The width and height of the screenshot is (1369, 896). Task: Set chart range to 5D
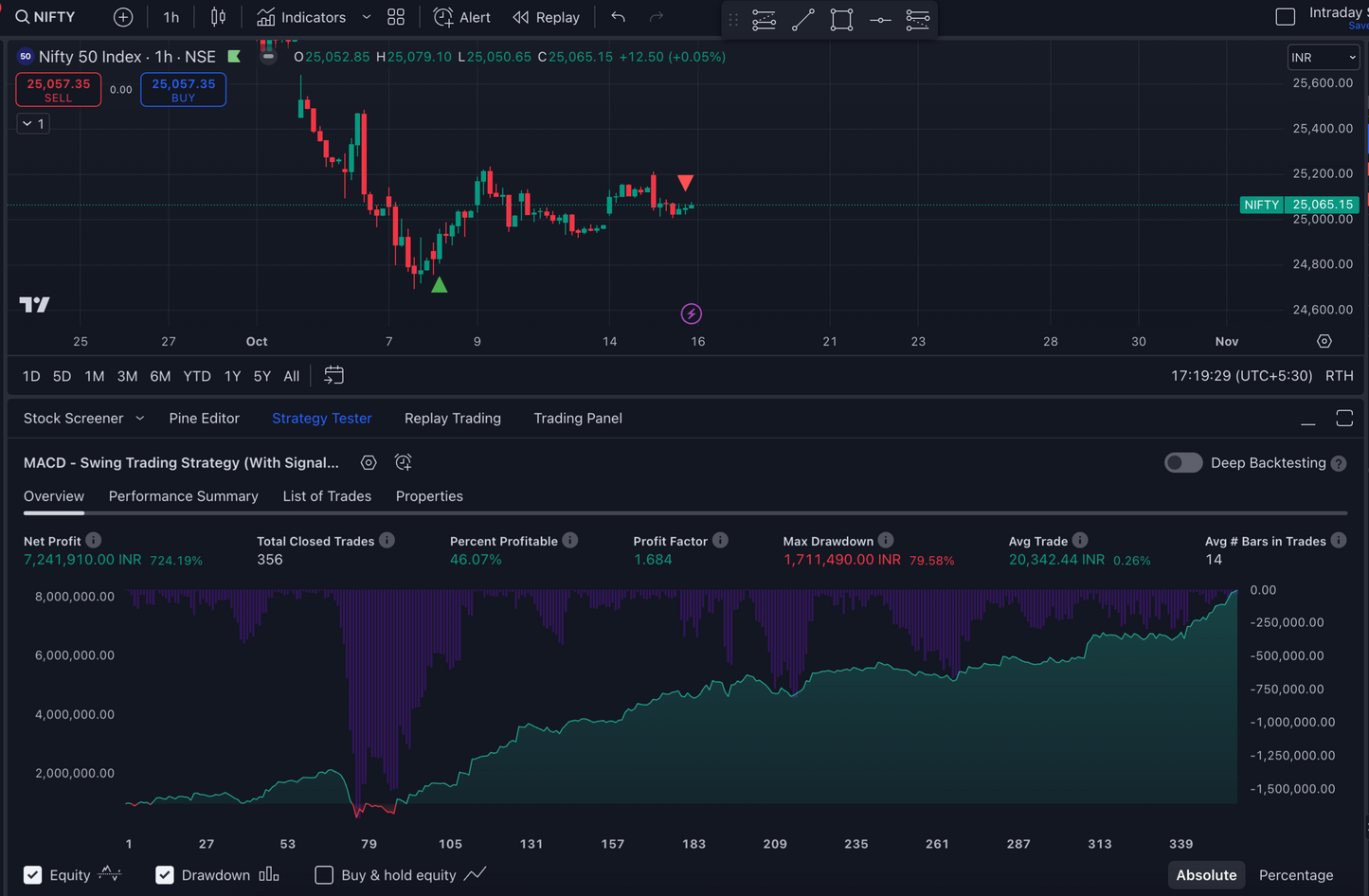click(62, 376)
